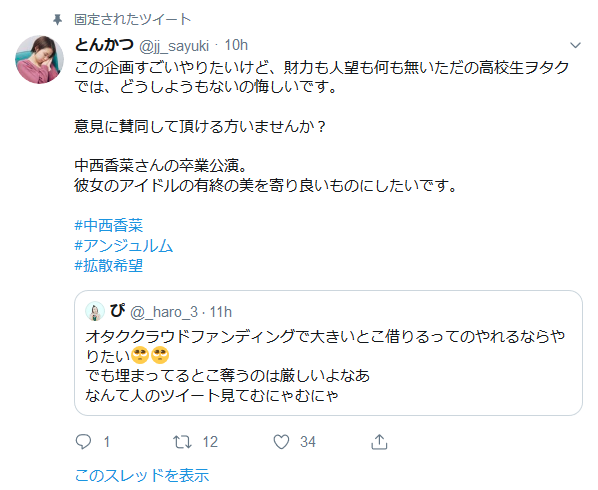Viewport: 598px width, 490px height.
Task: Like the tweet with heart icon
Action: coord(281,442)
